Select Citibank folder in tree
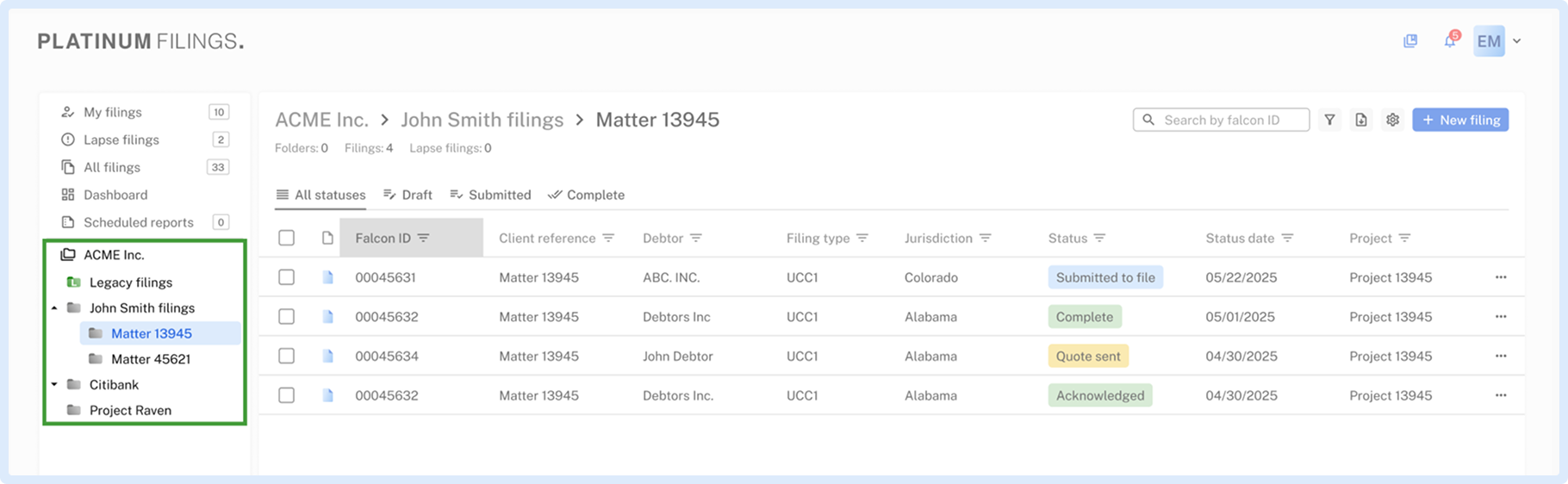The image size is (1568, 484). 114,384
